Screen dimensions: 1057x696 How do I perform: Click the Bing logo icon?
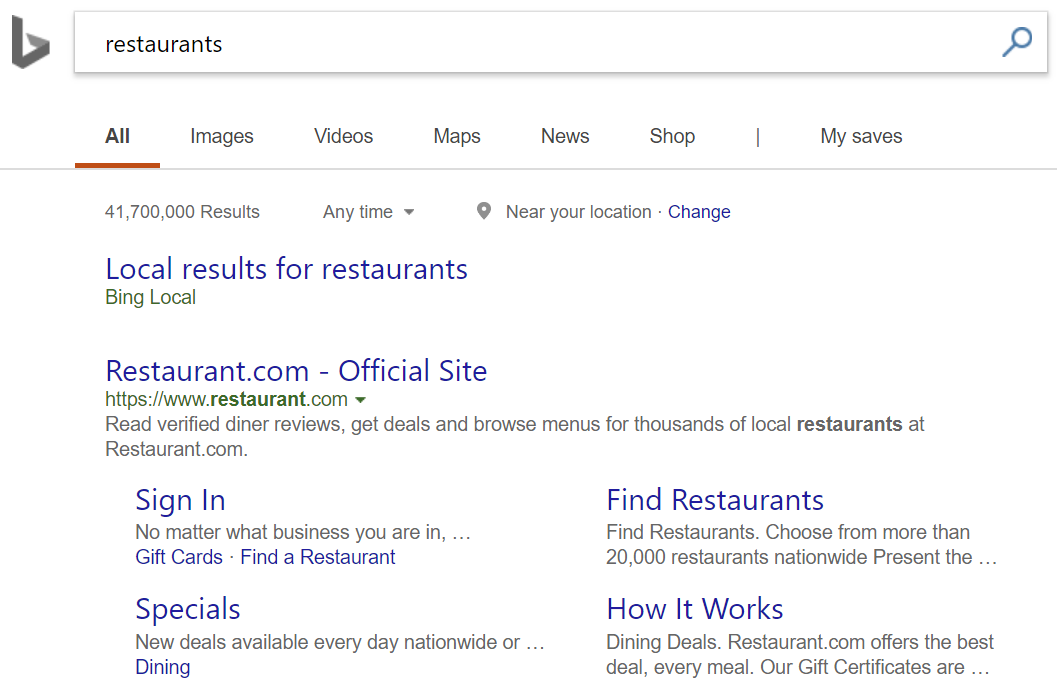pos(30,42)
